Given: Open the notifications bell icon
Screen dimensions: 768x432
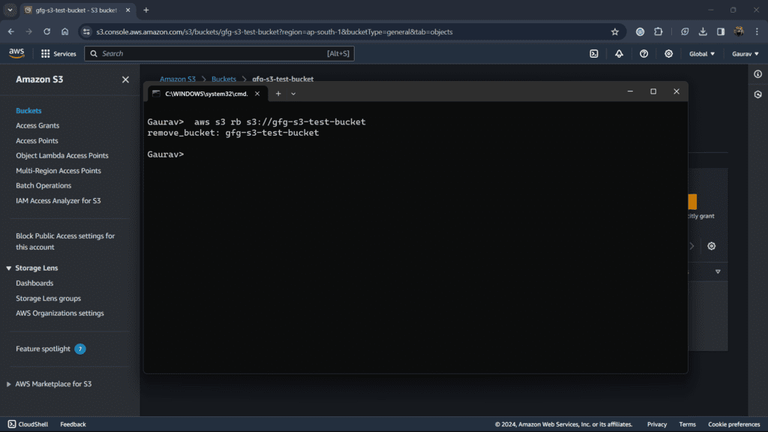Looking at the screenshot, I should 619,54.
